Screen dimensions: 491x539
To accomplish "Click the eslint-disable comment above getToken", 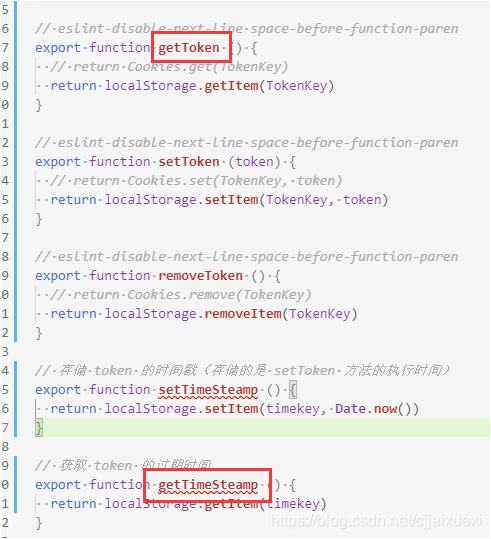I will coord(247,29).
